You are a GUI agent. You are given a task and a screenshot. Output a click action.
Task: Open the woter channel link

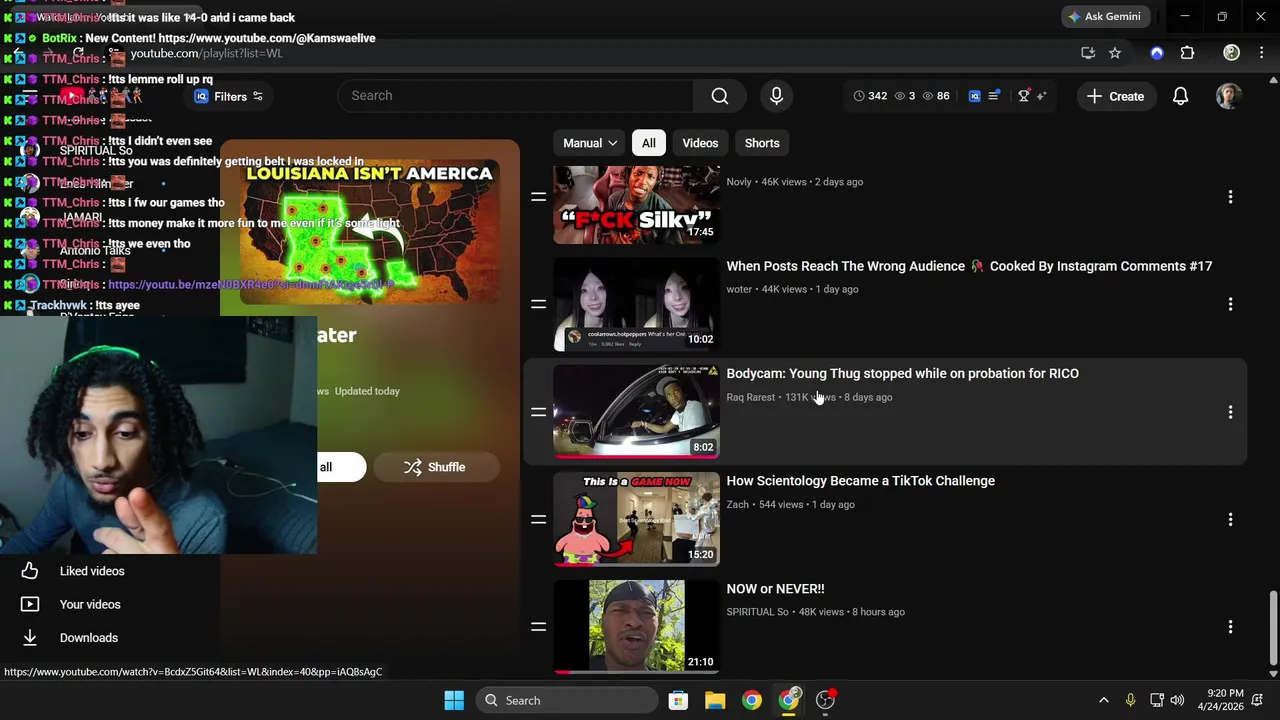tap(739, 289)
